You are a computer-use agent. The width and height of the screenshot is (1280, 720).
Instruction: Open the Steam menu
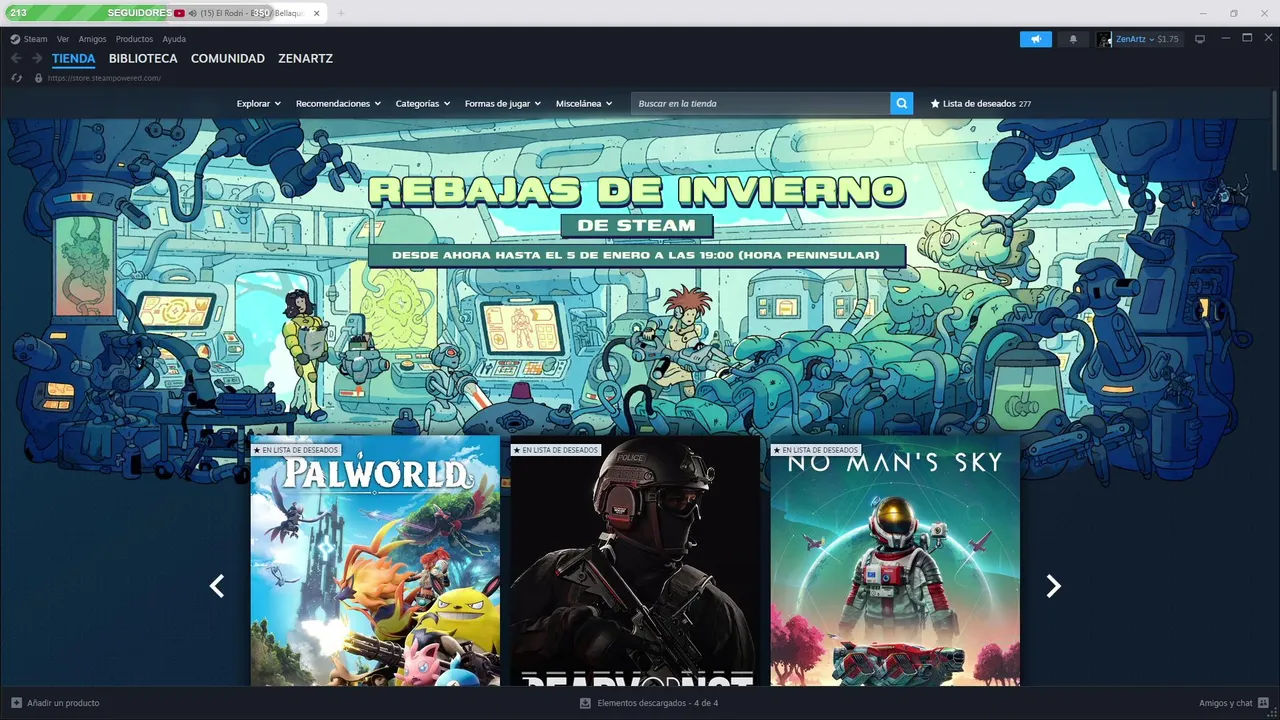35,39
